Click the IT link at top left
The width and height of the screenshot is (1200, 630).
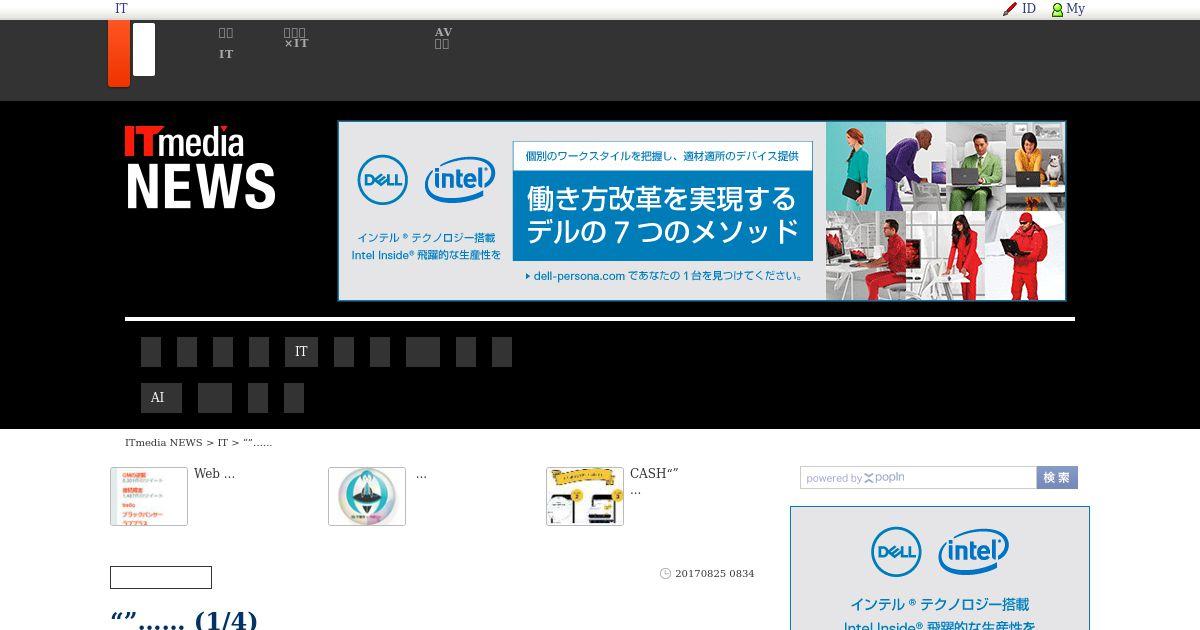click(x=121, y=9)
